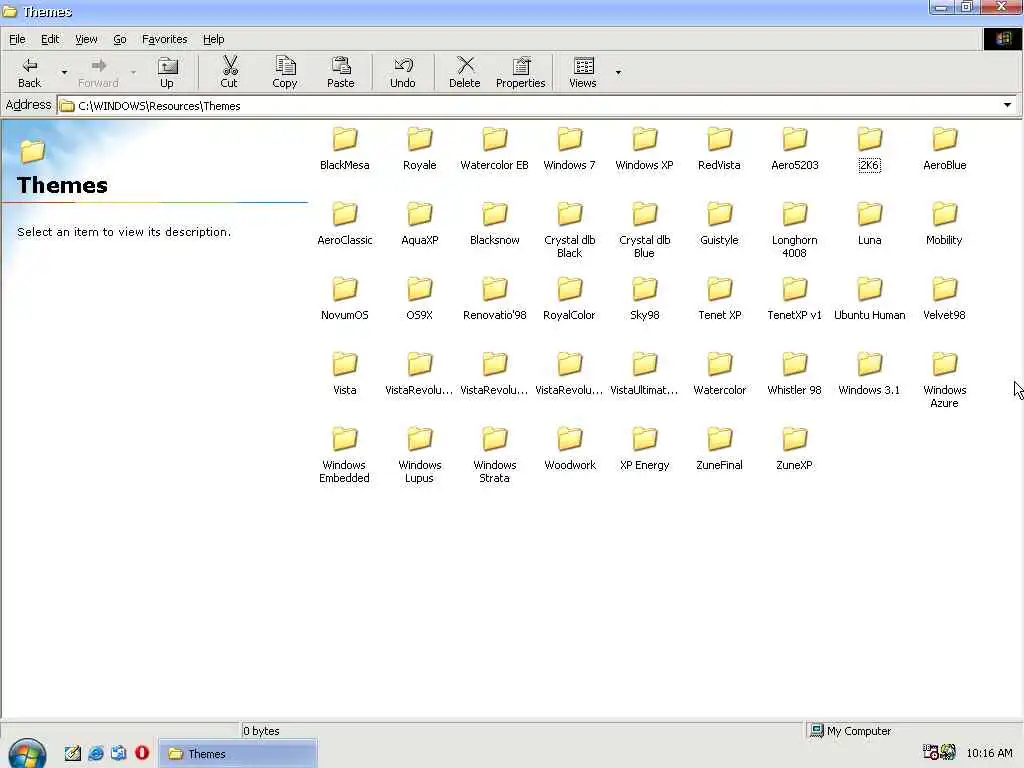Open the View menu
This screenshot has width=1024, height=768.
86,39
